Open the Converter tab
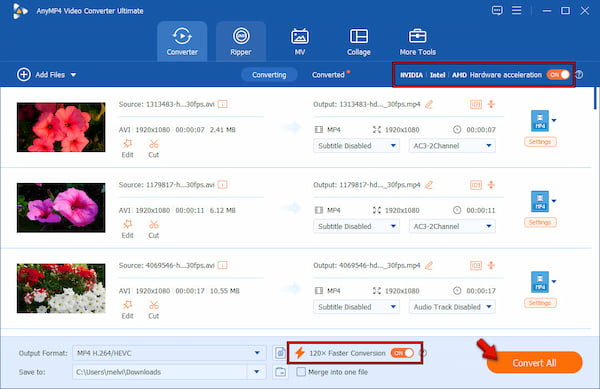 (182, 42)
